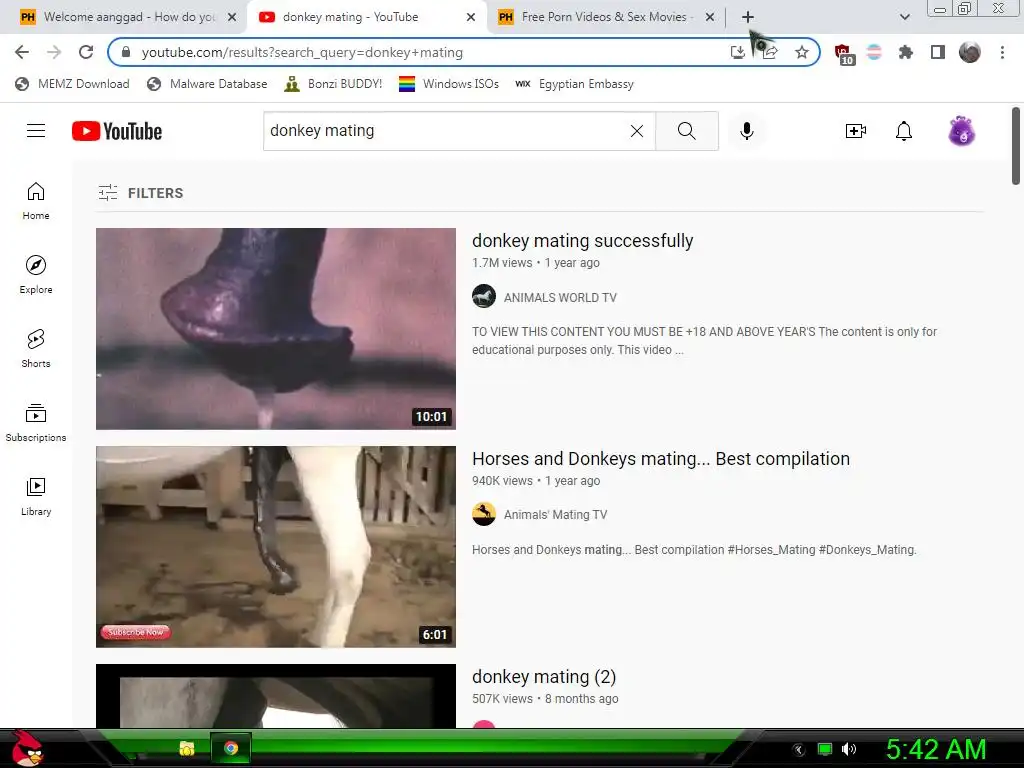Open Subscriptions in the sidebar

click(x=36, y=423)
